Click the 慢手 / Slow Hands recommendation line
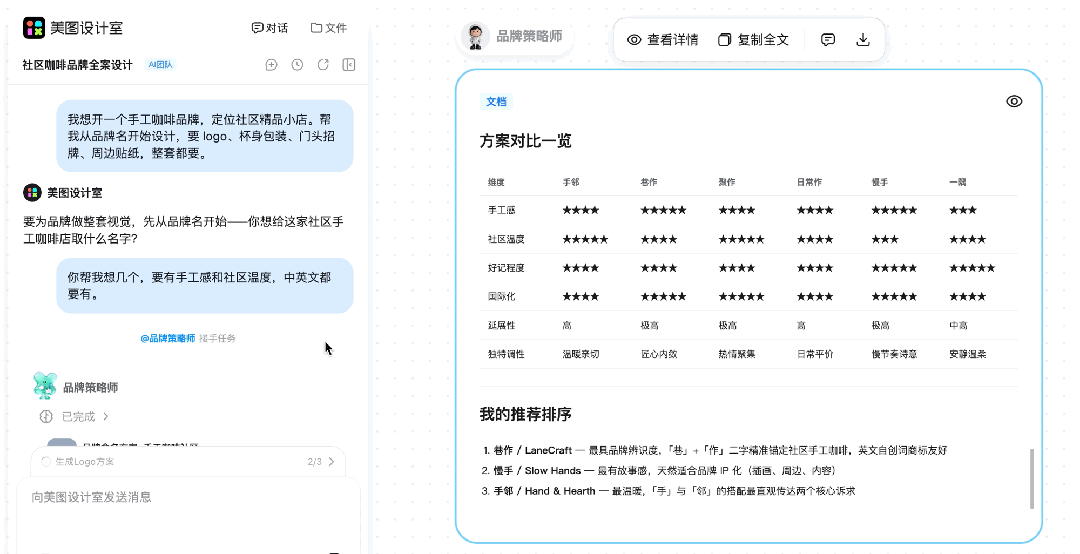 point(658,471)
